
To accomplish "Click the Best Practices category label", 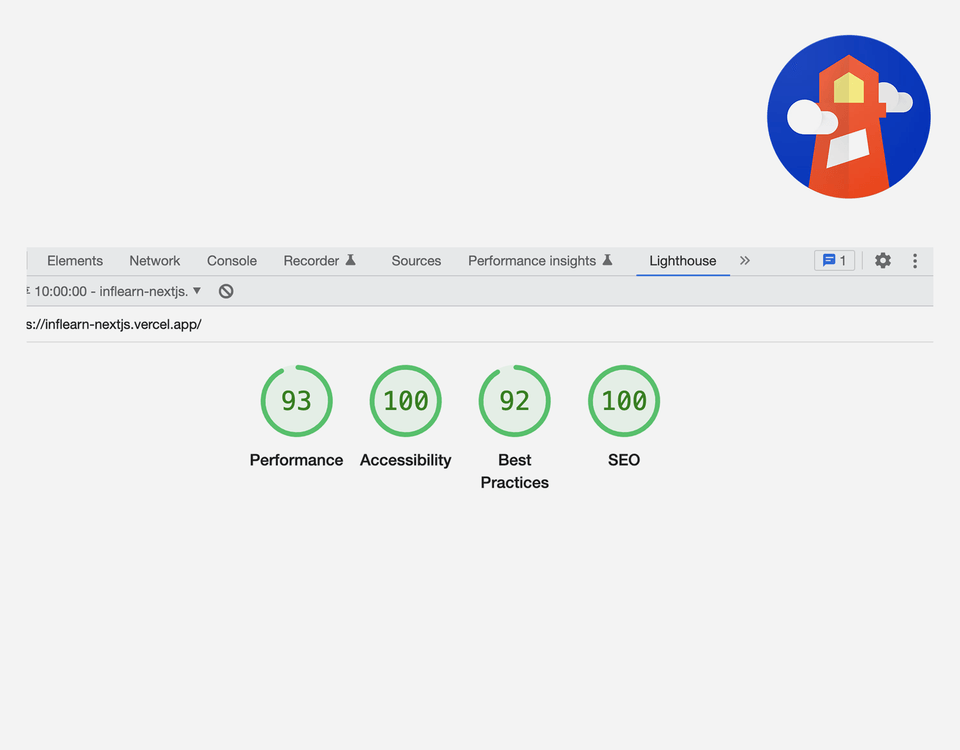I will [x=514, y=471].
